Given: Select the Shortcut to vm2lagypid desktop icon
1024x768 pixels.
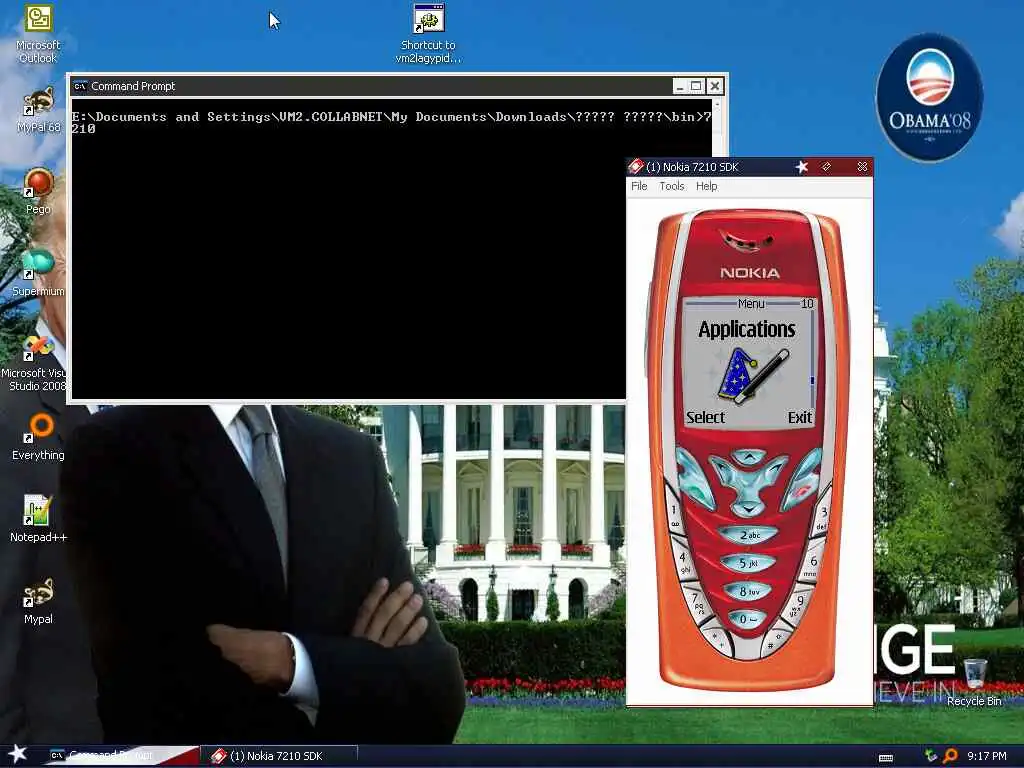Looking at the screenshot, I should pyautogui.click(x=428, y=34).
